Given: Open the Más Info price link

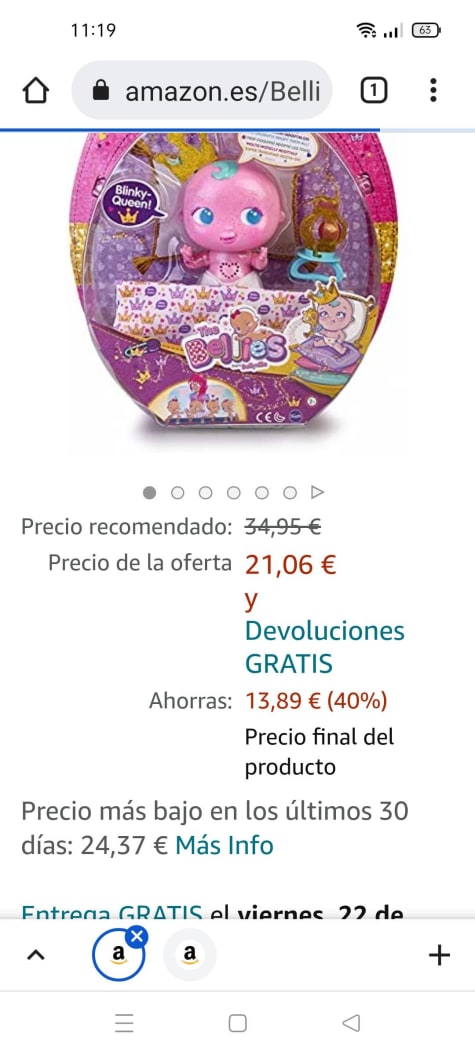Looking at the screenshot, I should point(224,845).
